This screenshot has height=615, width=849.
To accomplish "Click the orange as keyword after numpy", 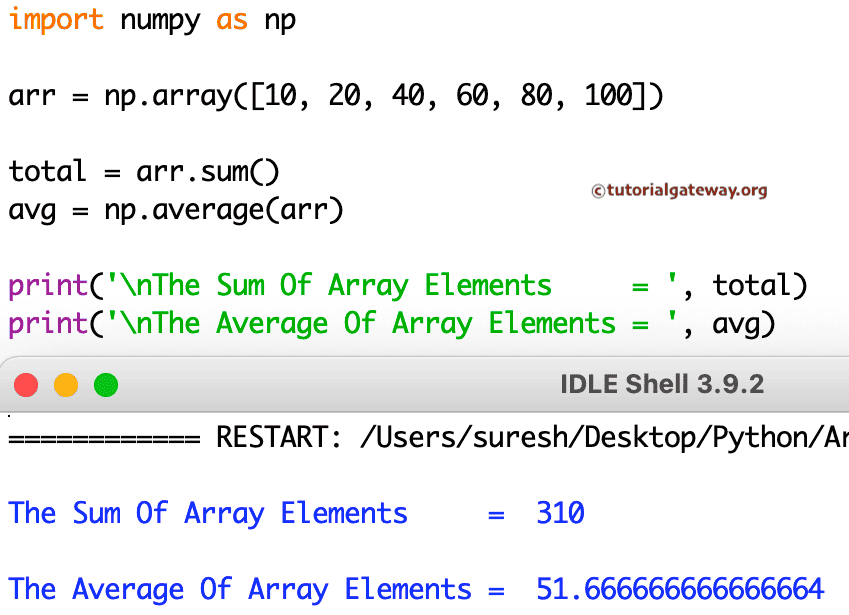I will coord(232,20).
